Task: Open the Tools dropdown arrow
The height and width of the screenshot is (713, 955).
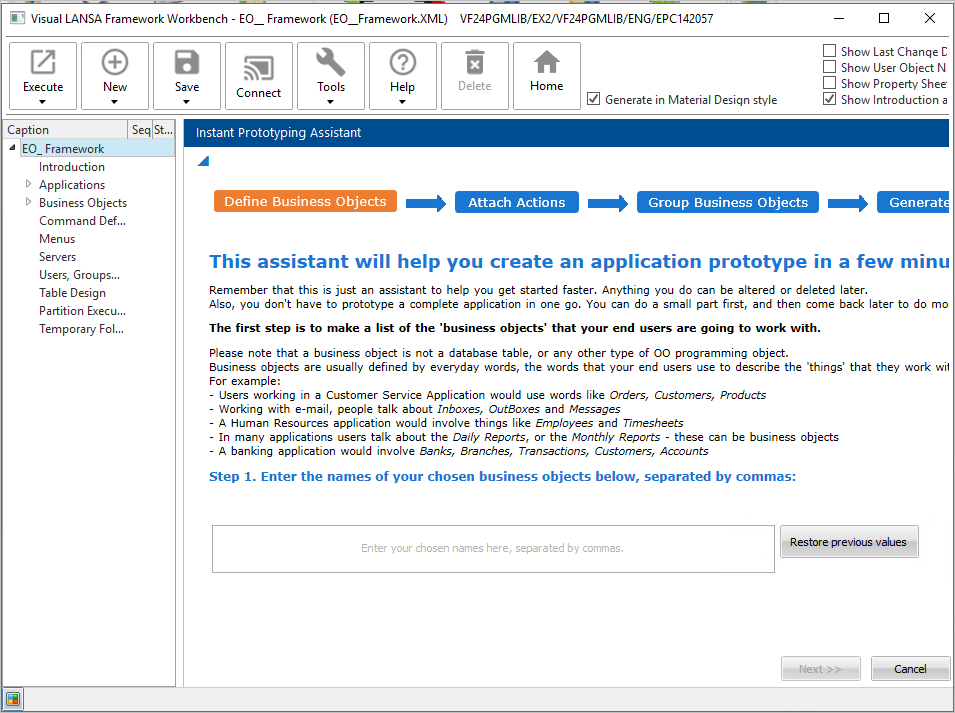Action: pyautogui.click(x=331, y=102)
